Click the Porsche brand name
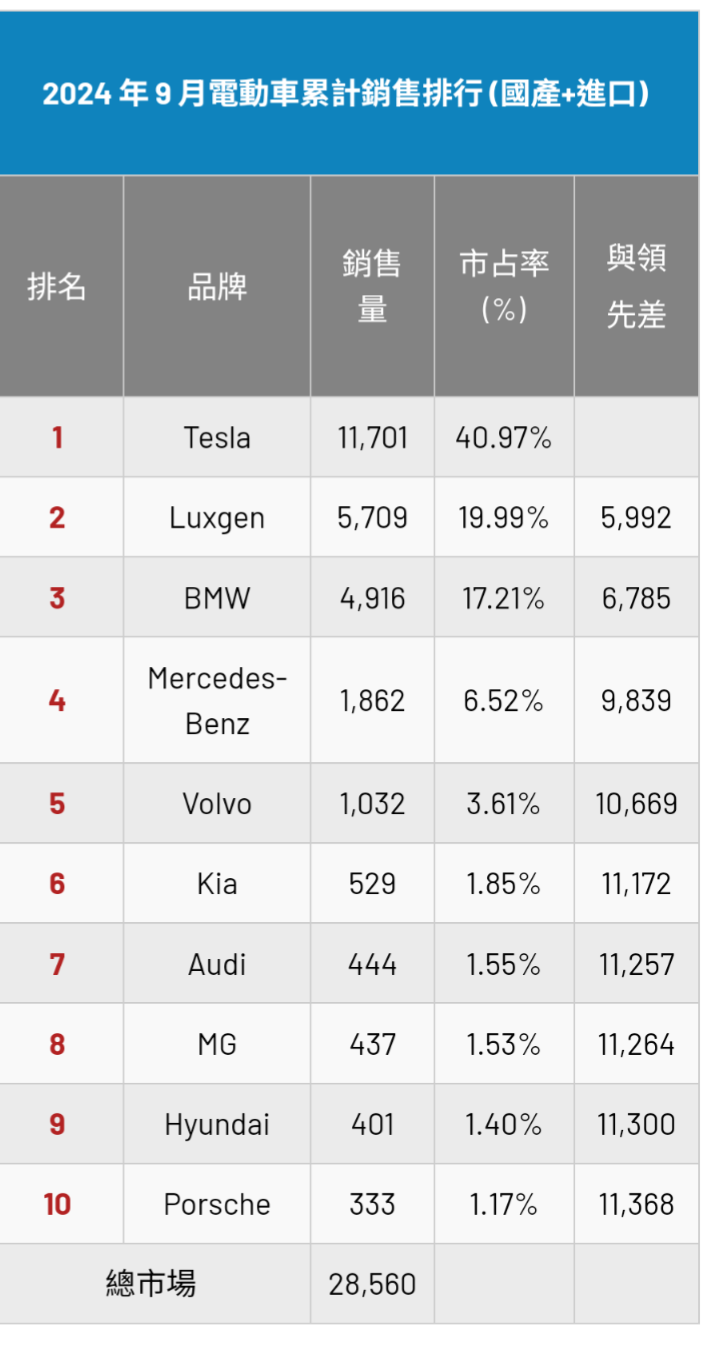Image resolution: width=701 pixels, height=1345 pixels. pyautogui.click(x=217, y=1204)
